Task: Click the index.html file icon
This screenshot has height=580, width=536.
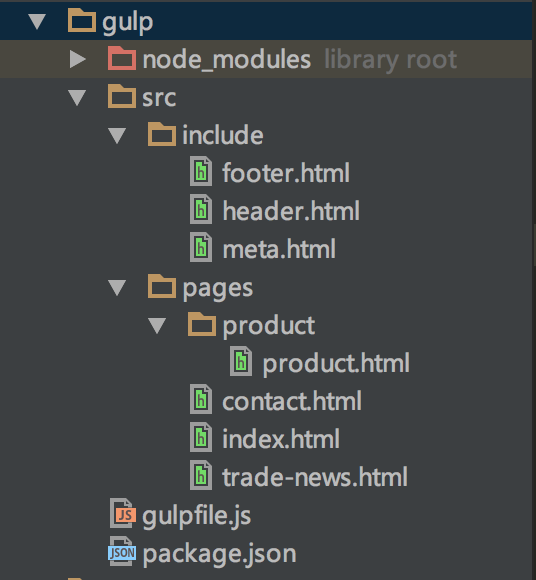Action: [201, 438]
